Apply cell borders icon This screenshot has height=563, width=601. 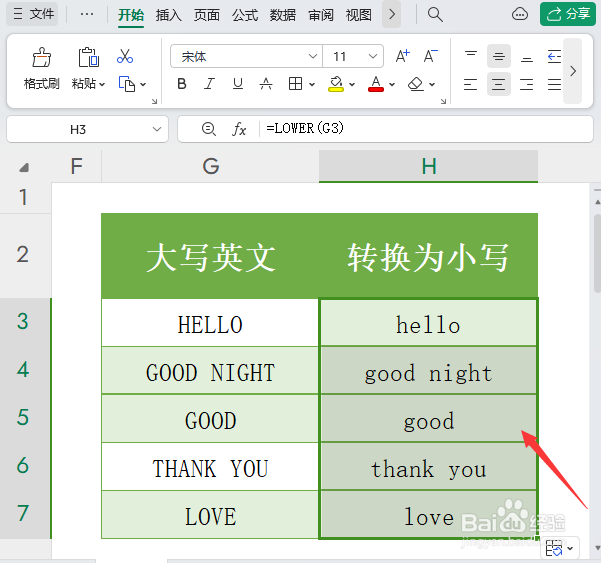(x=296, y=84)
